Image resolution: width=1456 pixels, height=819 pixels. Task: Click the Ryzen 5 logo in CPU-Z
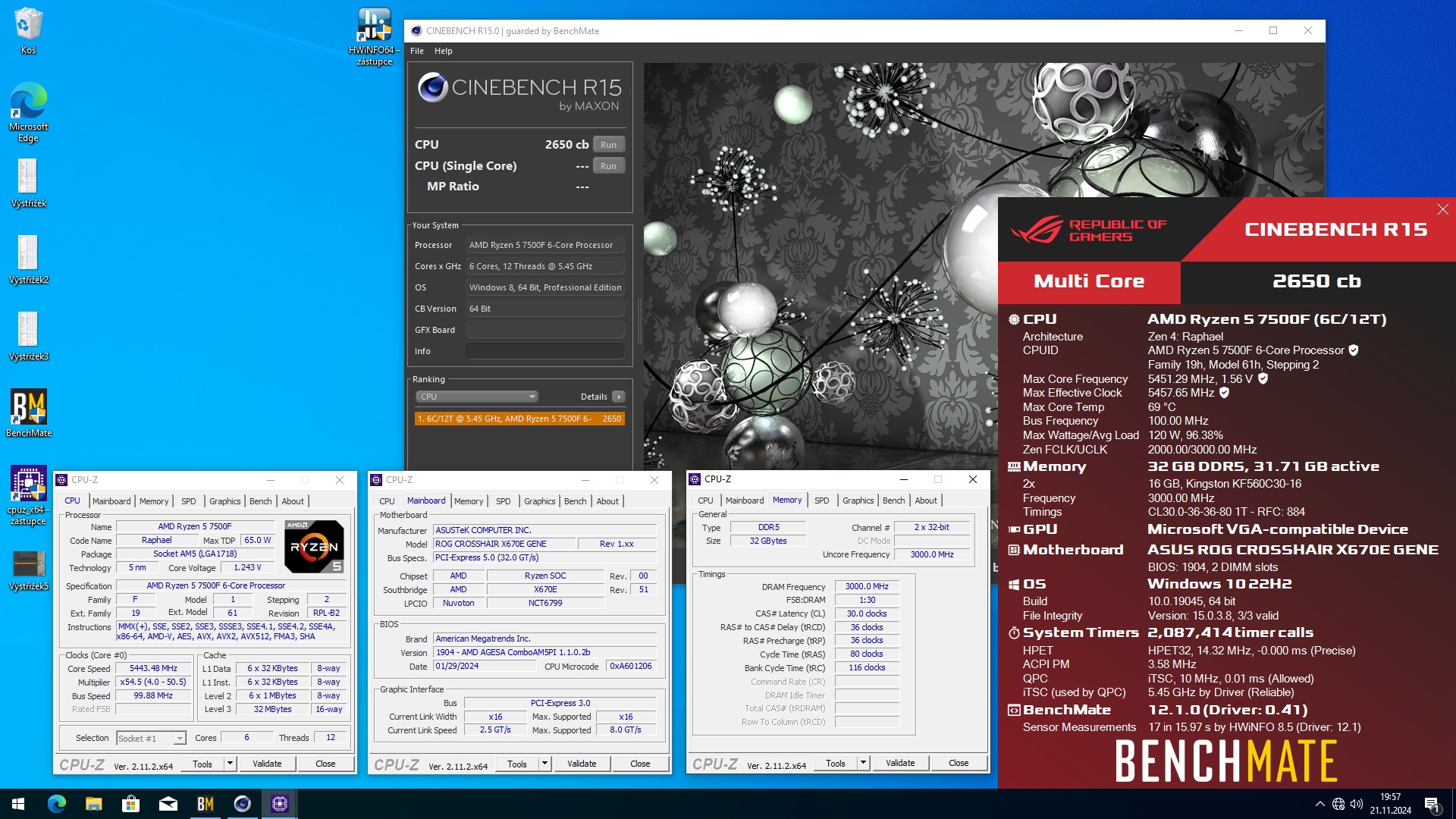tap(314, 546)
